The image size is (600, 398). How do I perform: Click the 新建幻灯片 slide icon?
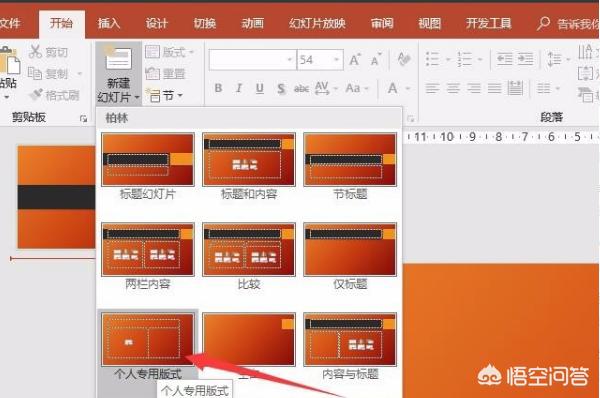pos(118,59)
